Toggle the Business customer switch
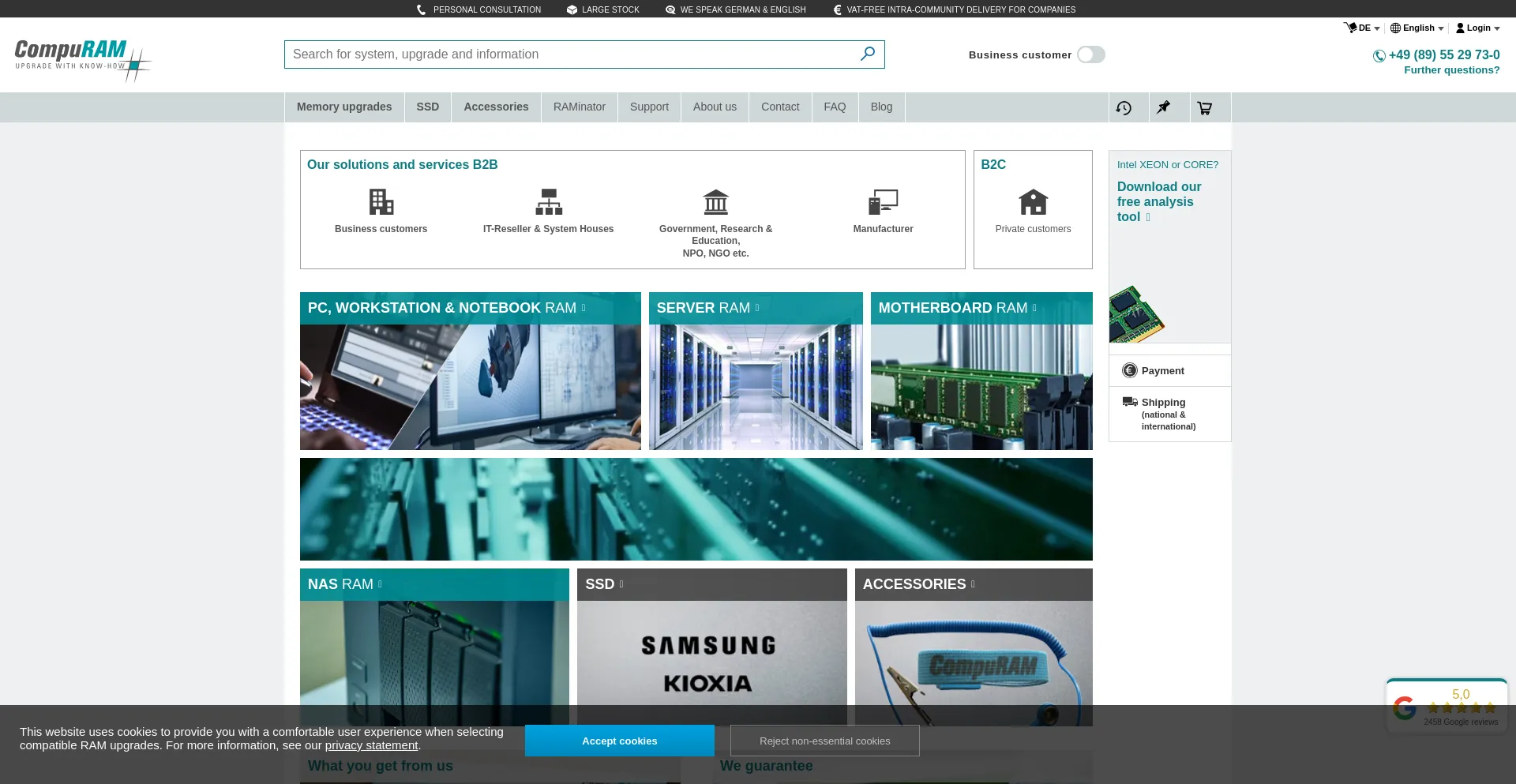The width and height of the screenshot is (1516, 784). (x=1091, y=54)
